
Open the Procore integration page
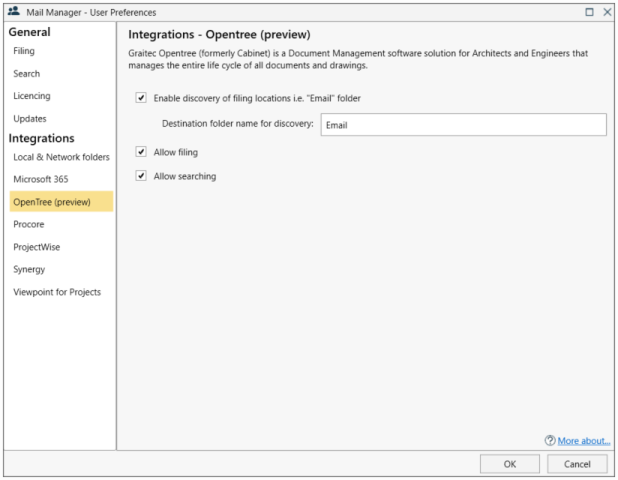pyautogui.click(x=29, y=224)
